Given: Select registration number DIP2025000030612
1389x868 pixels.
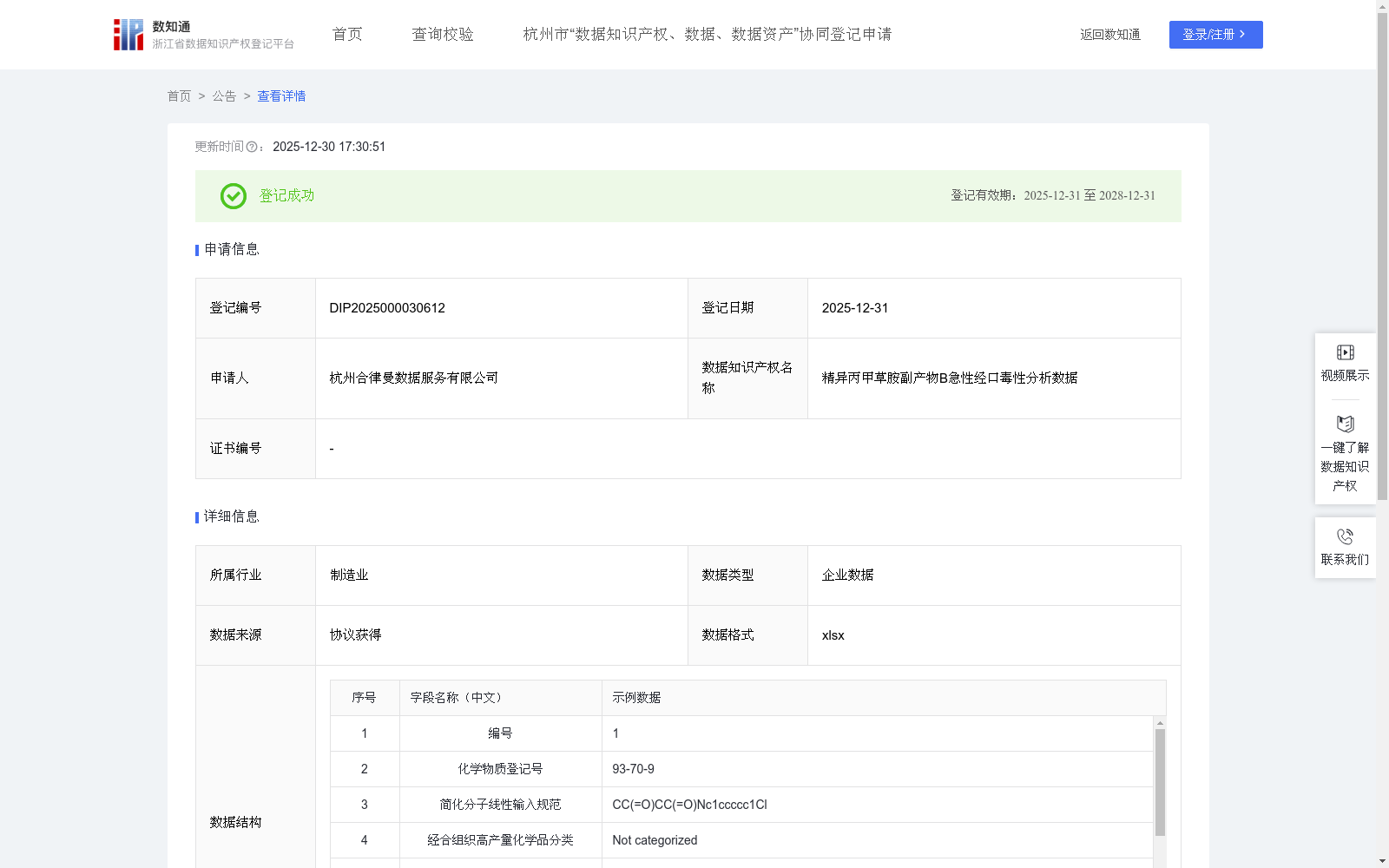Looking at the screenshot, I should (x=387, y=308).
